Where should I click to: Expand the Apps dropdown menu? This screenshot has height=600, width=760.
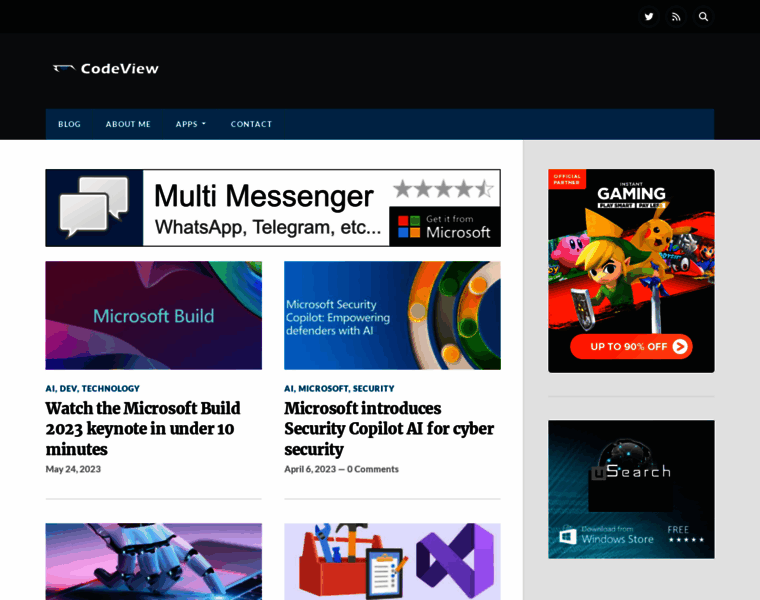pyautogui.click(x=190, y=124)
